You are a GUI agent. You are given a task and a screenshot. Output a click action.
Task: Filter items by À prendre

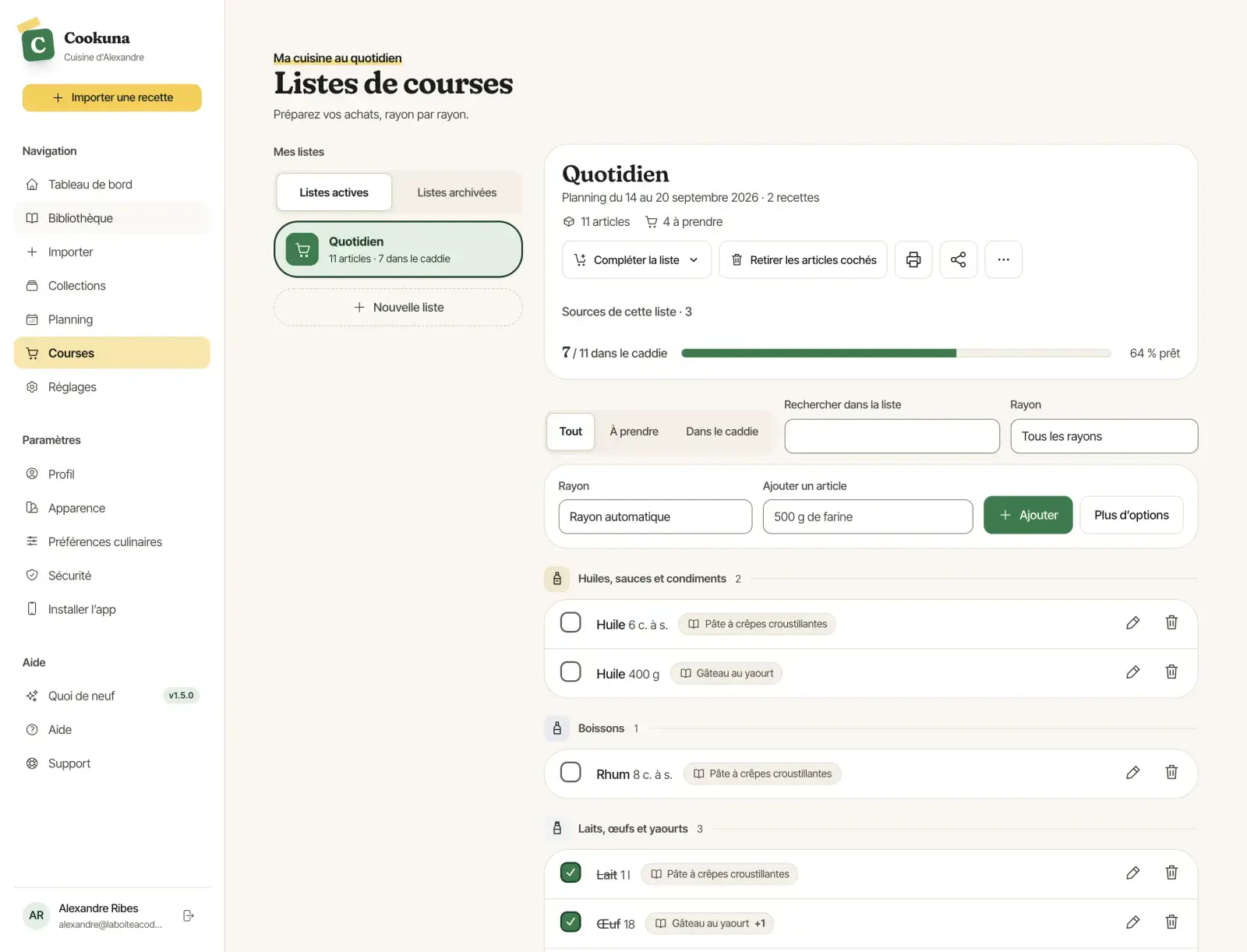click(634, 432)
